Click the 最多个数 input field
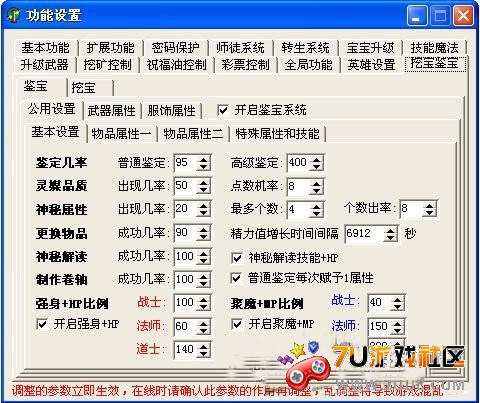This screenshot has height=403, width=480. pos(298,210)
